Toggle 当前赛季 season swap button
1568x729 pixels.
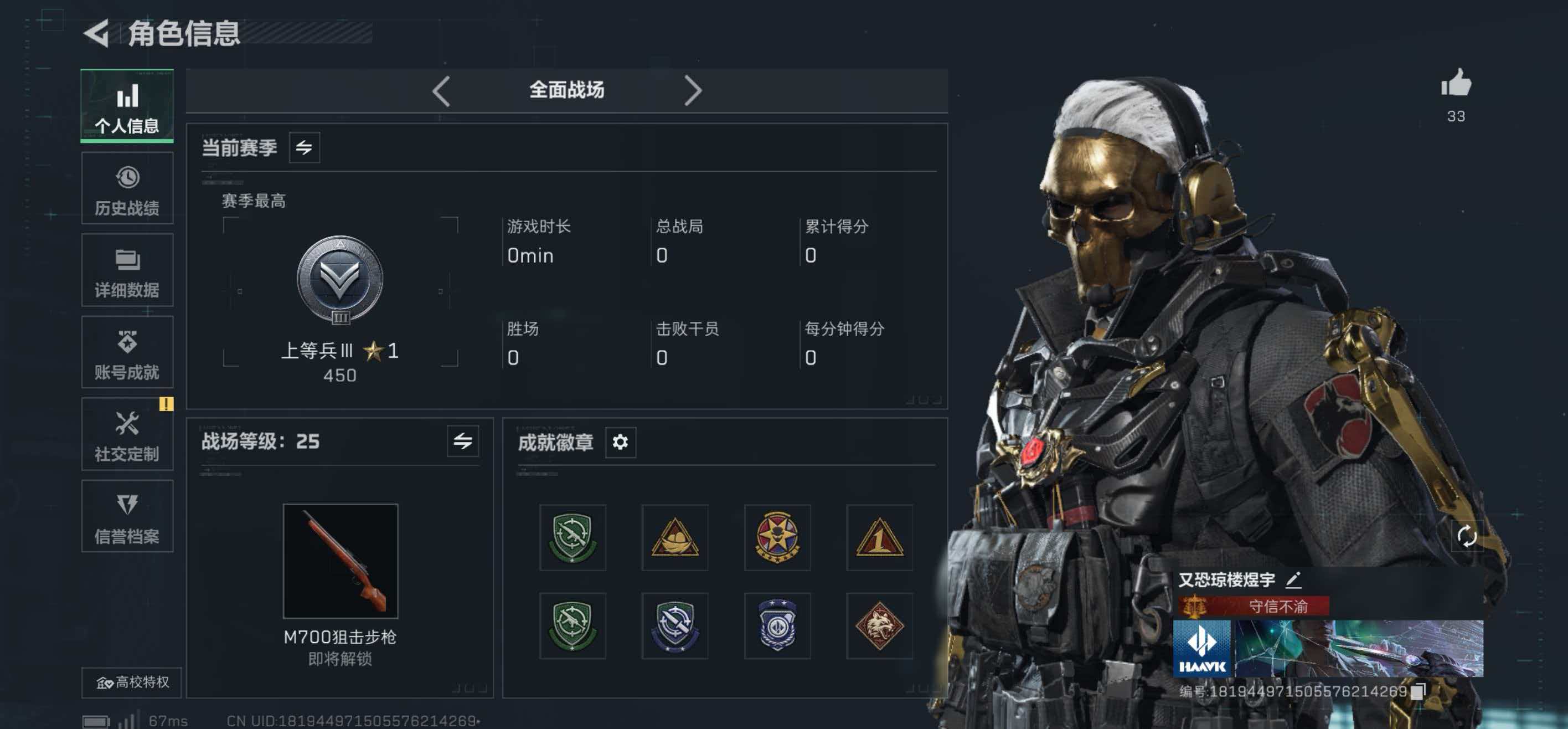(305, 147)
